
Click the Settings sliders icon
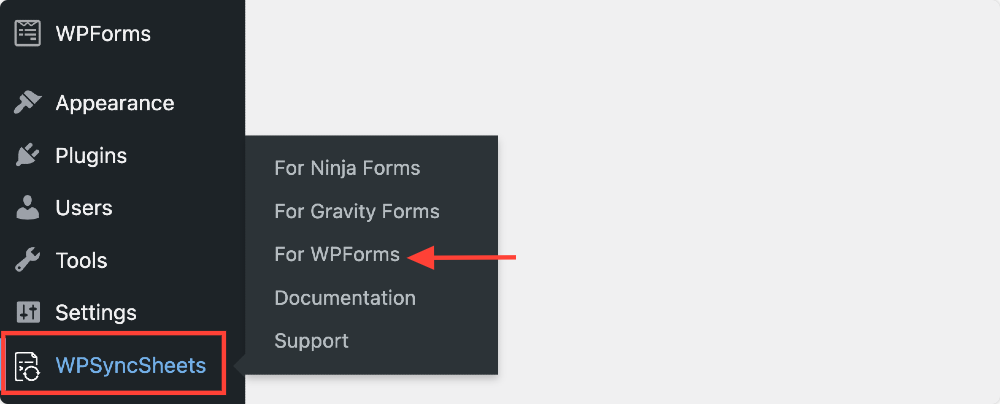tap(27, 313)
